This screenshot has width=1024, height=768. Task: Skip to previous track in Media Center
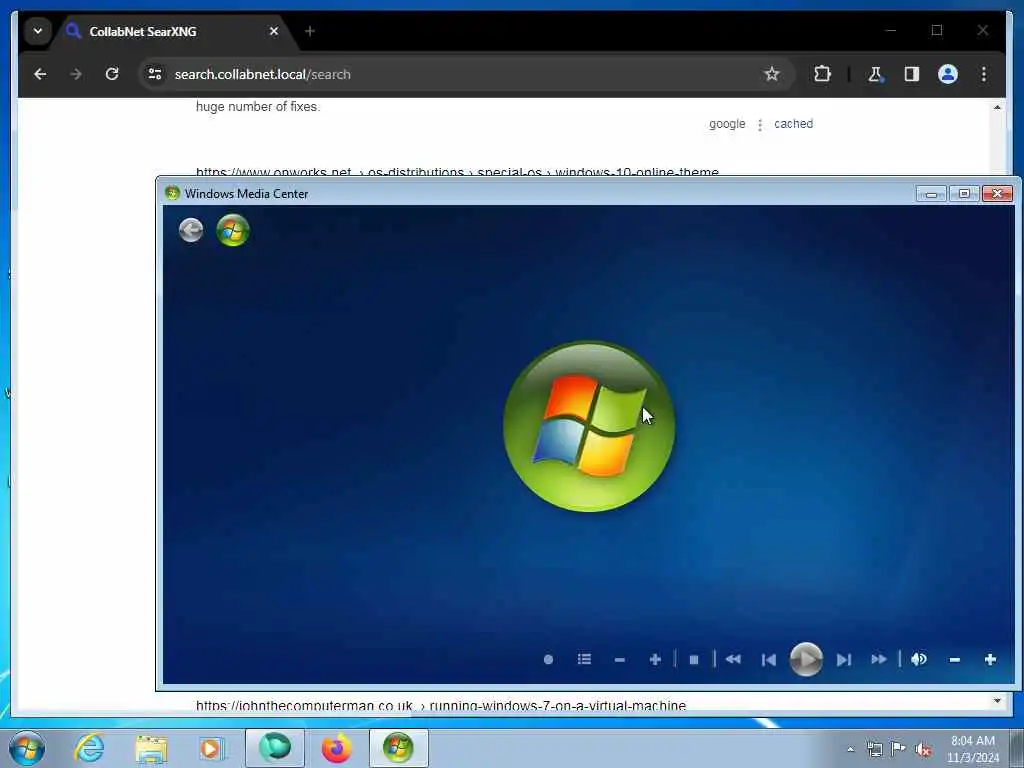769,660
